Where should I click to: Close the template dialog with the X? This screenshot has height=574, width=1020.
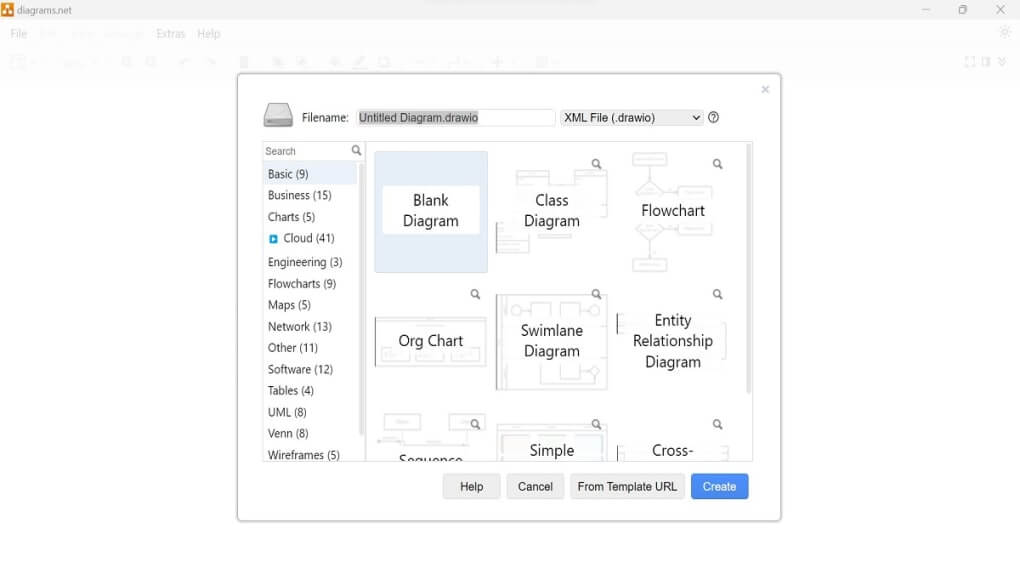click(x=765, y=89)
